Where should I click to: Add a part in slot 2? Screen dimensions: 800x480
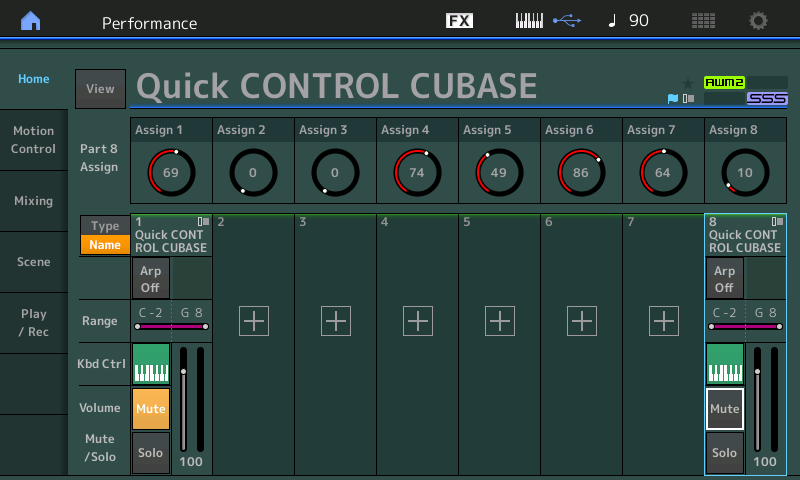(254, 321)
